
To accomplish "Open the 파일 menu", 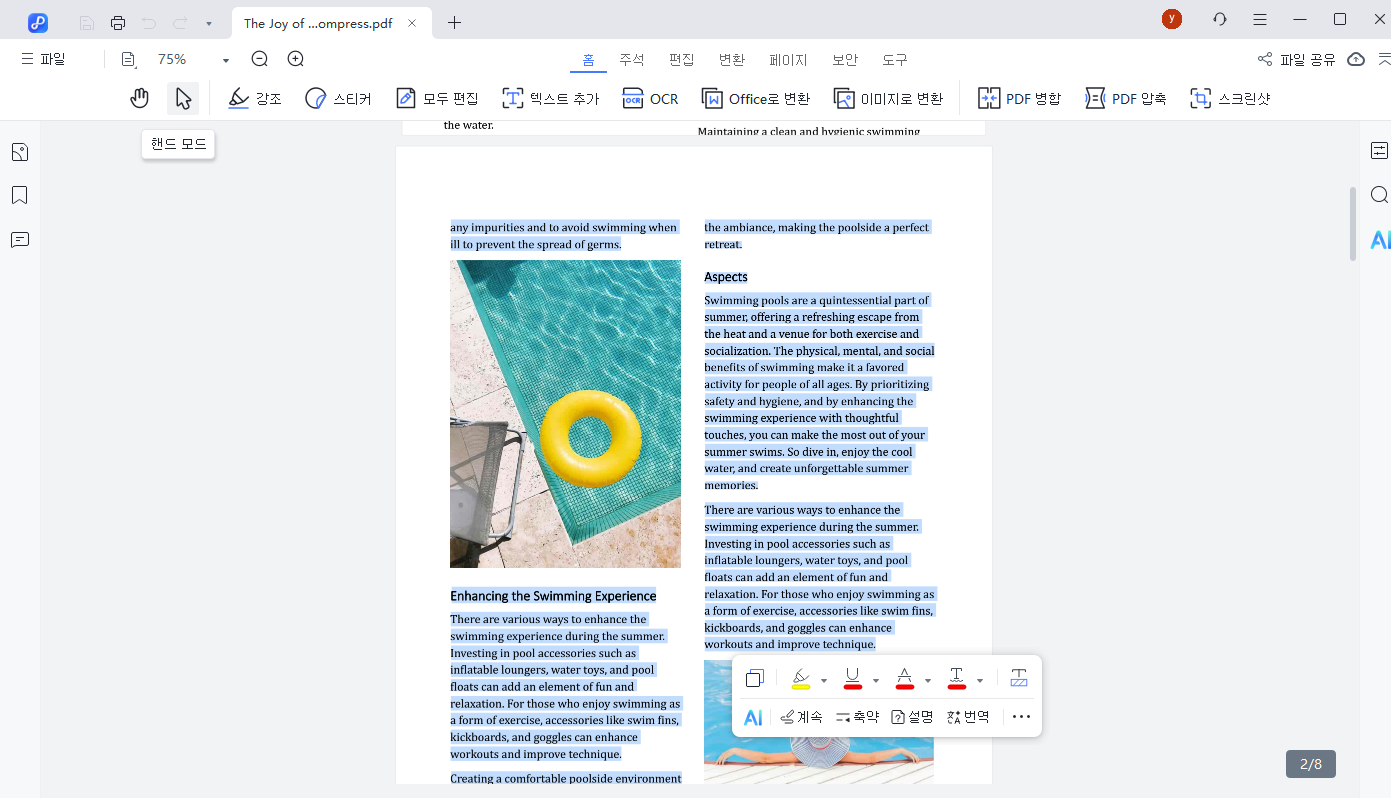I will coord(44,59).
